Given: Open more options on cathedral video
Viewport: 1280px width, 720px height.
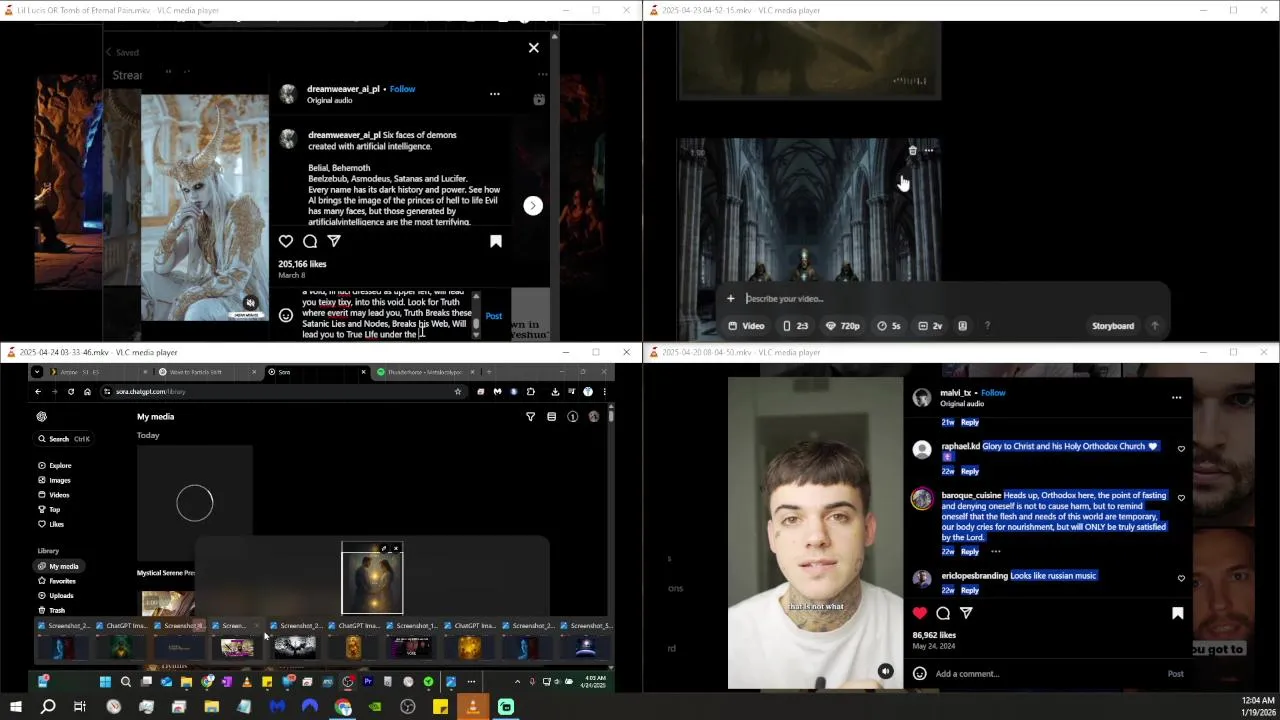Looking at the screenshot, I should 929,151.
